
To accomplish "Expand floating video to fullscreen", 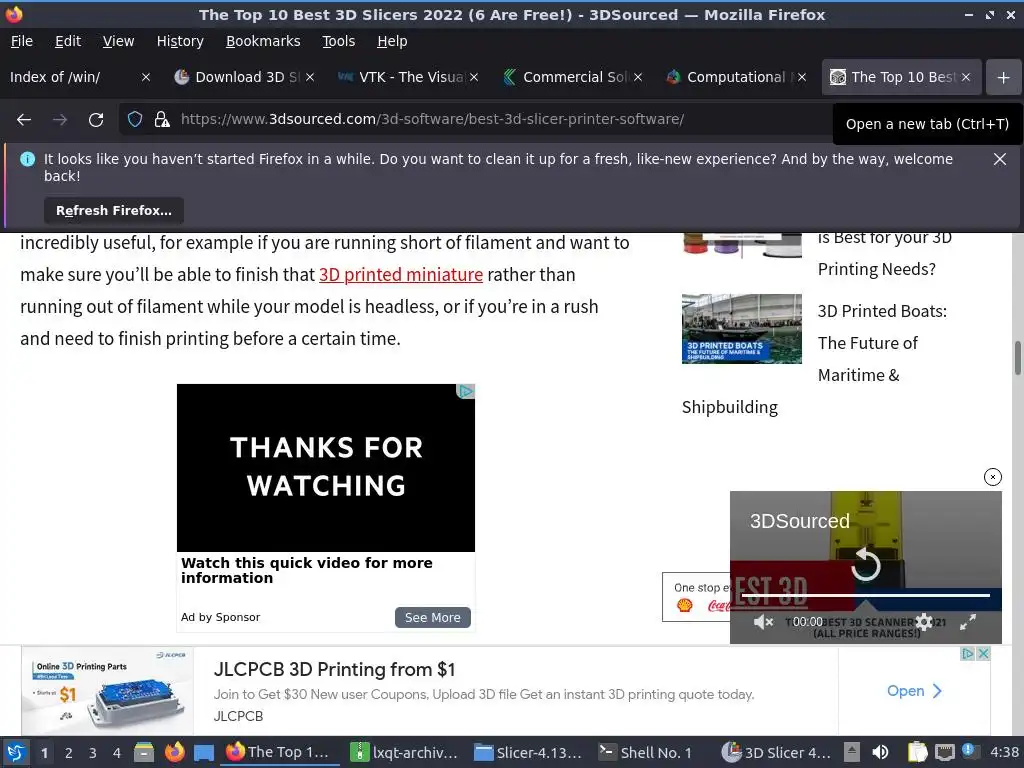I will point(967,622).
